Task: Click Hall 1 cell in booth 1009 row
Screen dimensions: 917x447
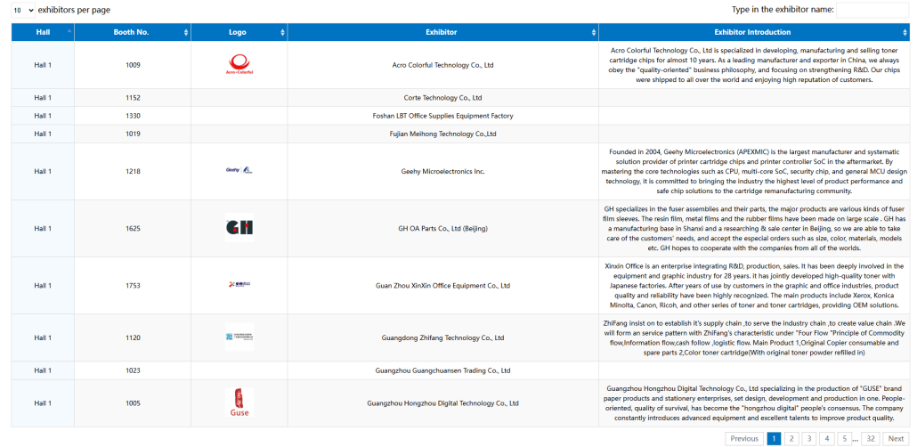Action: tap(43, 65)
